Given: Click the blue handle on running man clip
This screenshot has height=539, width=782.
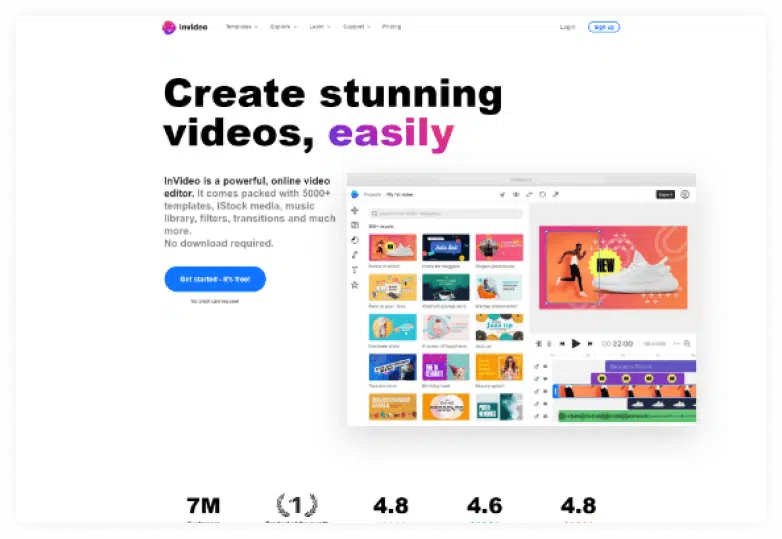Looking at the screenshot, I should [x=556, y=391].
